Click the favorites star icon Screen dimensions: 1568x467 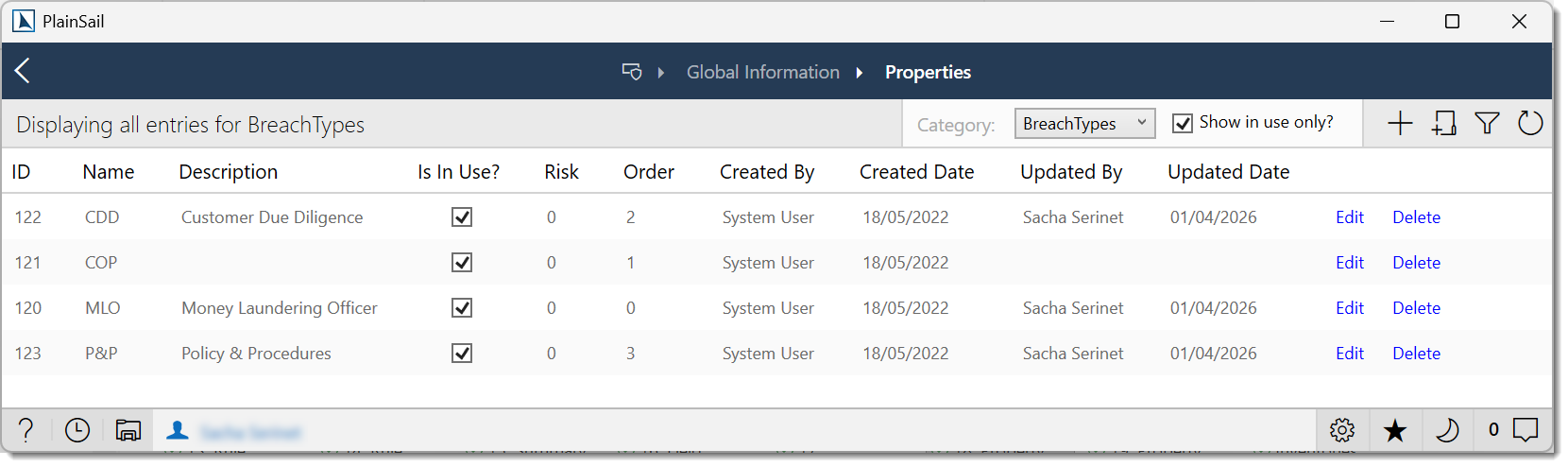pos(1394,431)
